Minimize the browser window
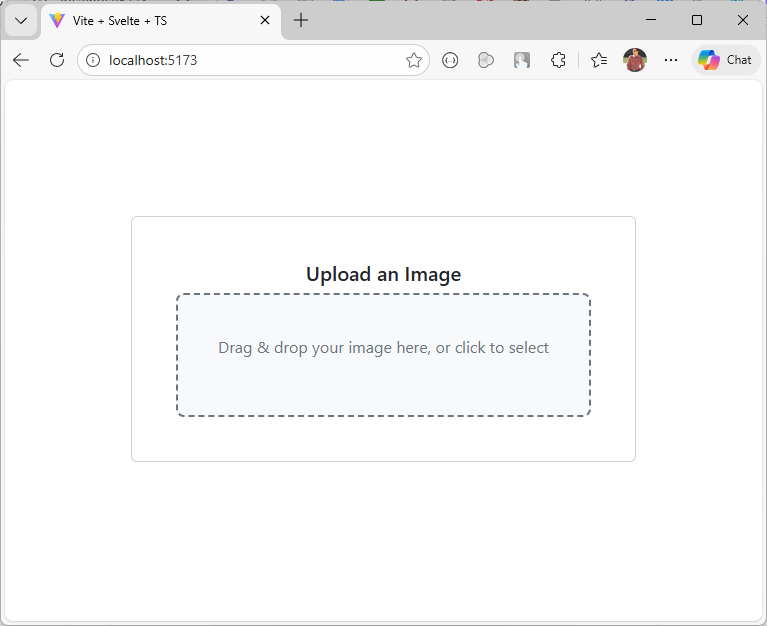The height and width of the screenshot is (626, 767). coord(651,20)
